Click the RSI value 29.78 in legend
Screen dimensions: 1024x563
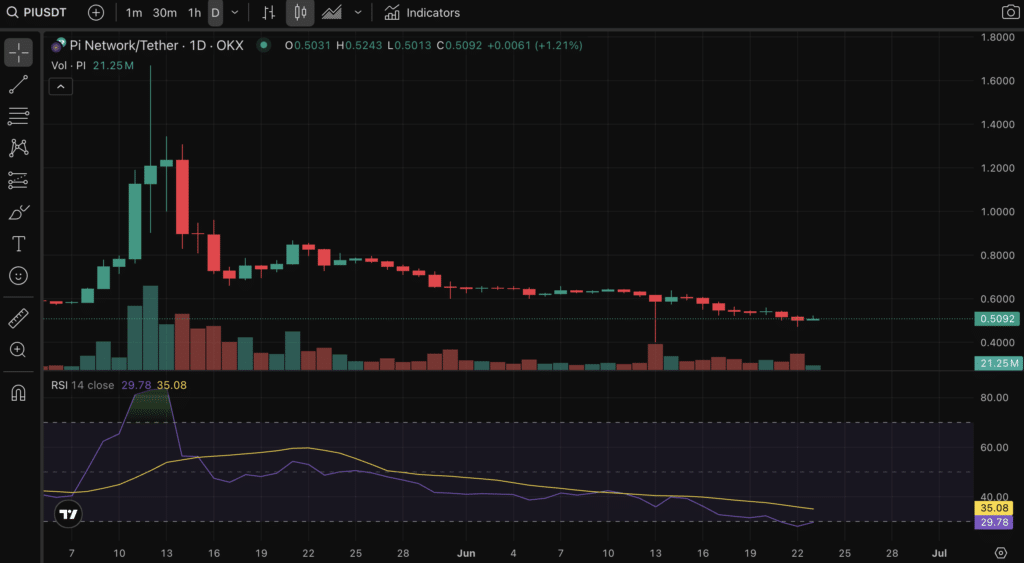pyautogui.click(x=136, y=385)
